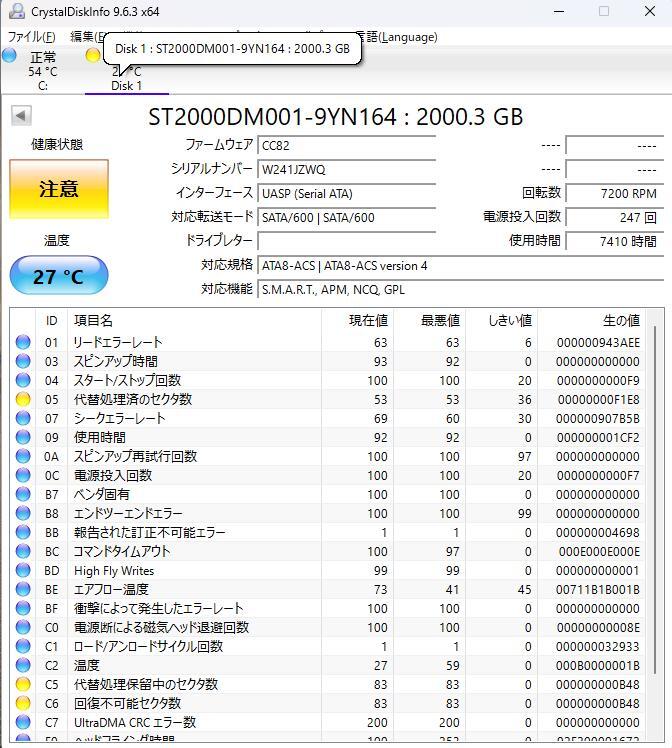Click the 注意 health status button
The height and width of the screenshot is (748, 672).
click(x=59, y=189)
